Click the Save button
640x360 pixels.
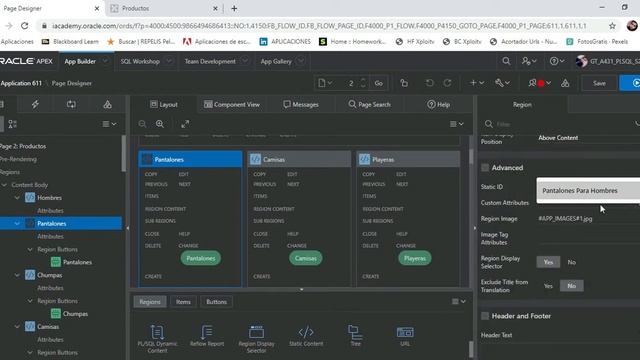click(599, 83)
